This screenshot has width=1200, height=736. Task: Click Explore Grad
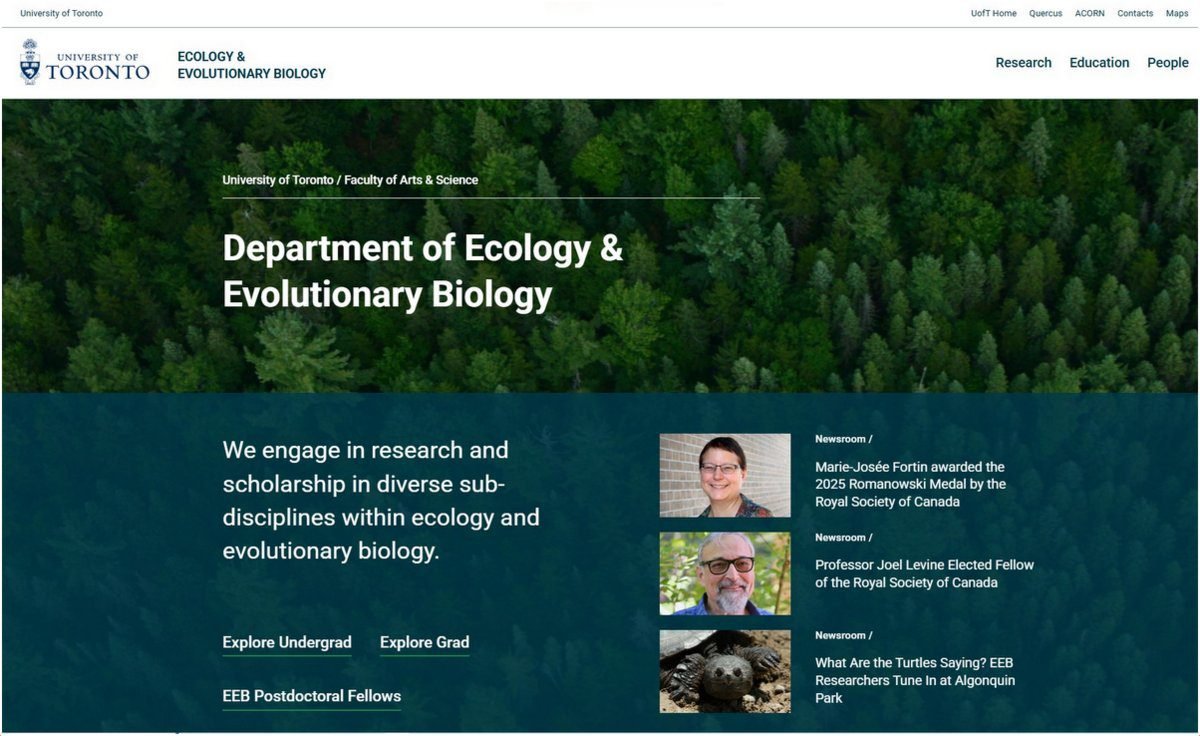point(424,642)
